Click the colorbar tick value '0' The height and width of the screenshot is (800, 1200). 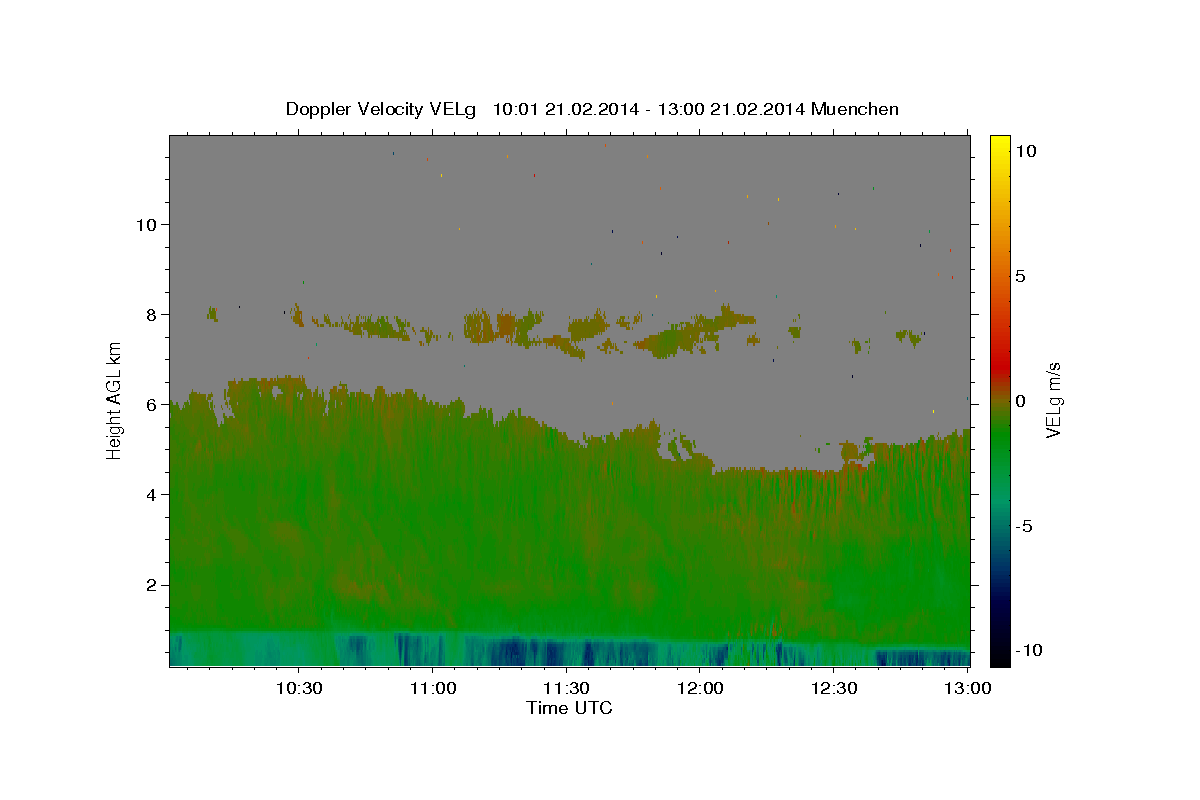(1020, 401)
